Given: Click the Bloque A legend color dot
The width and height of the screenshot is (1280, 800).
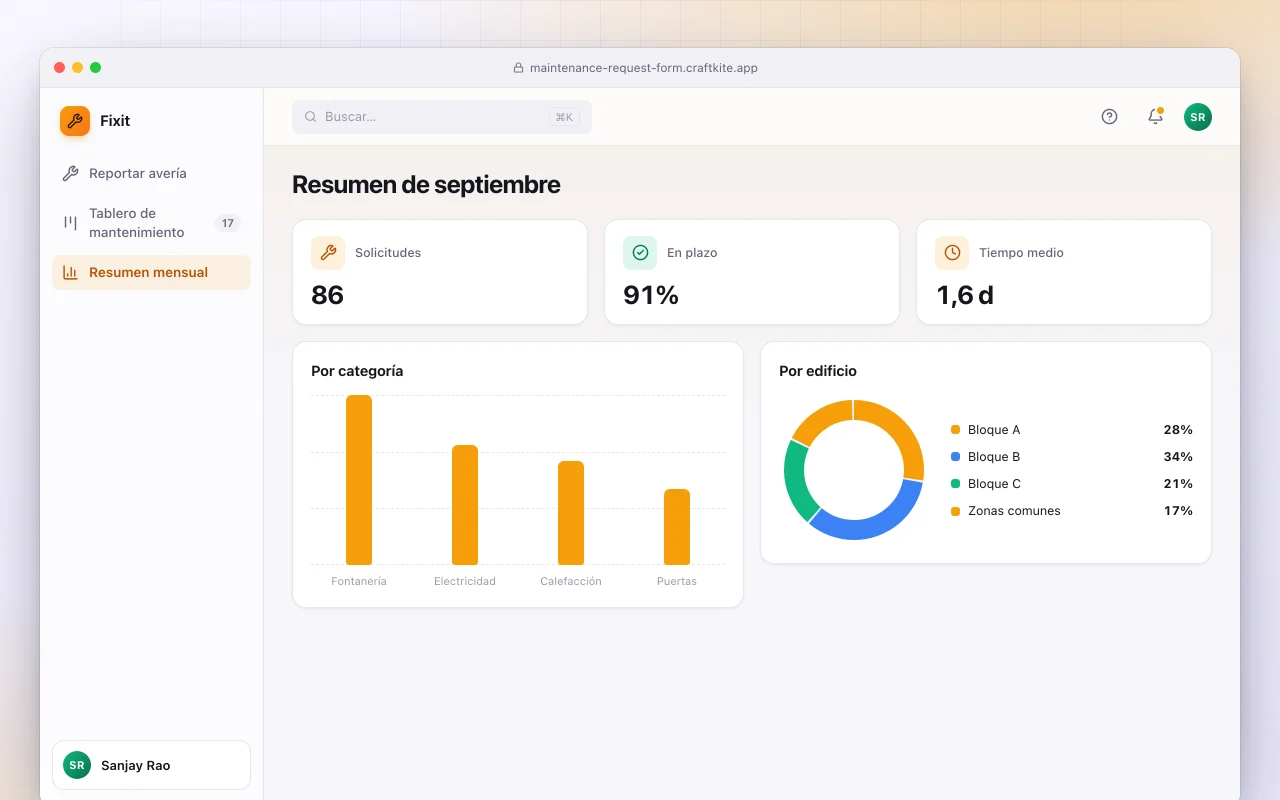Looking at the screenshot, I should click(955, 430).
